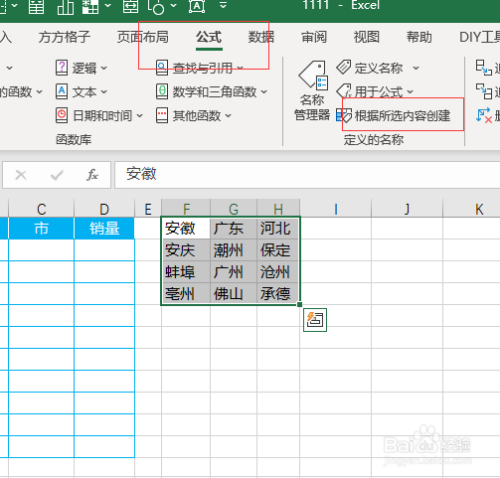500x478 pixels.
Task: Click the formula bar showing 安徽
Action: 307,175
